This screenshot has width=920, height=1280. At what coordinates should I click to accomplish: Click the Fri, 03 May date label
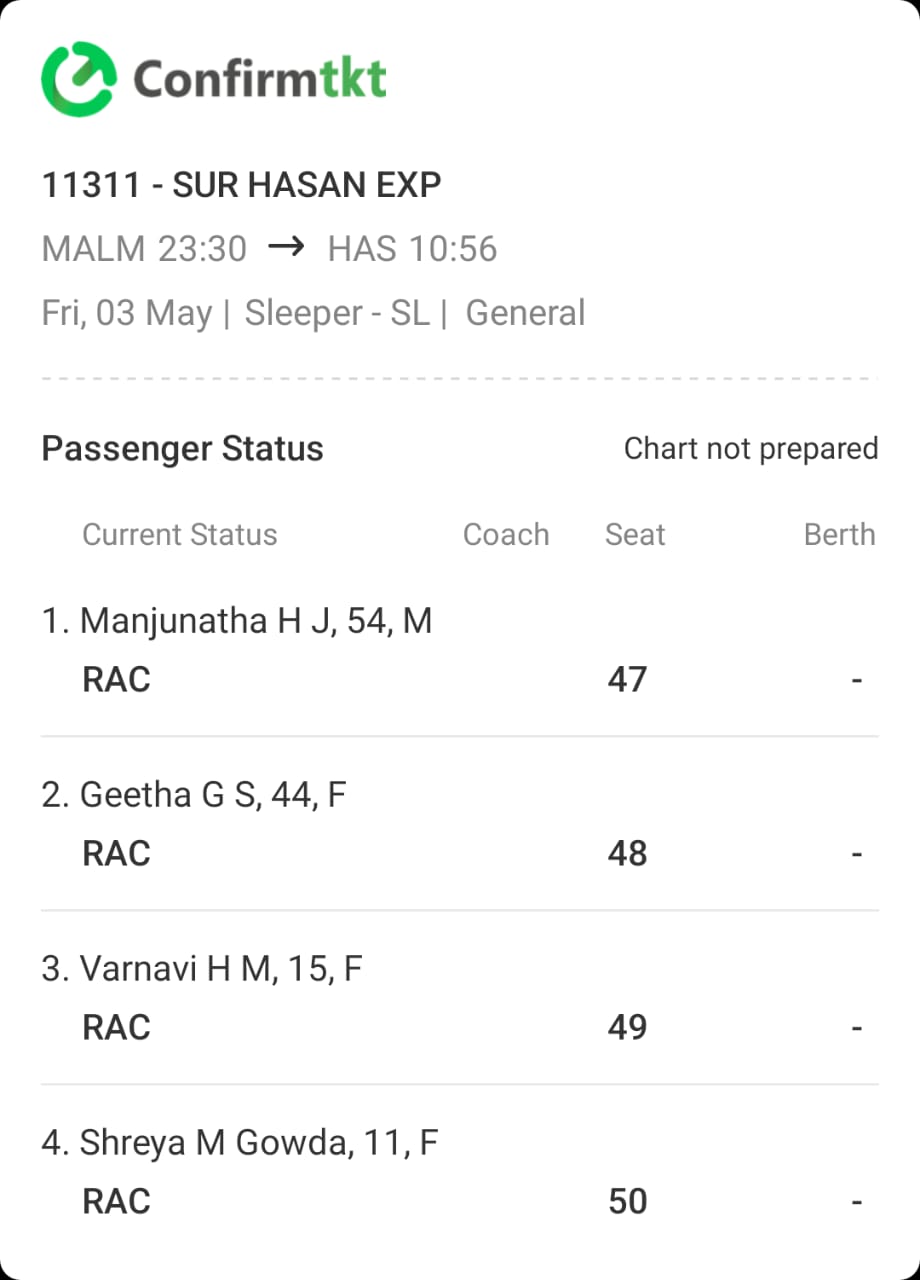(126, 313)
